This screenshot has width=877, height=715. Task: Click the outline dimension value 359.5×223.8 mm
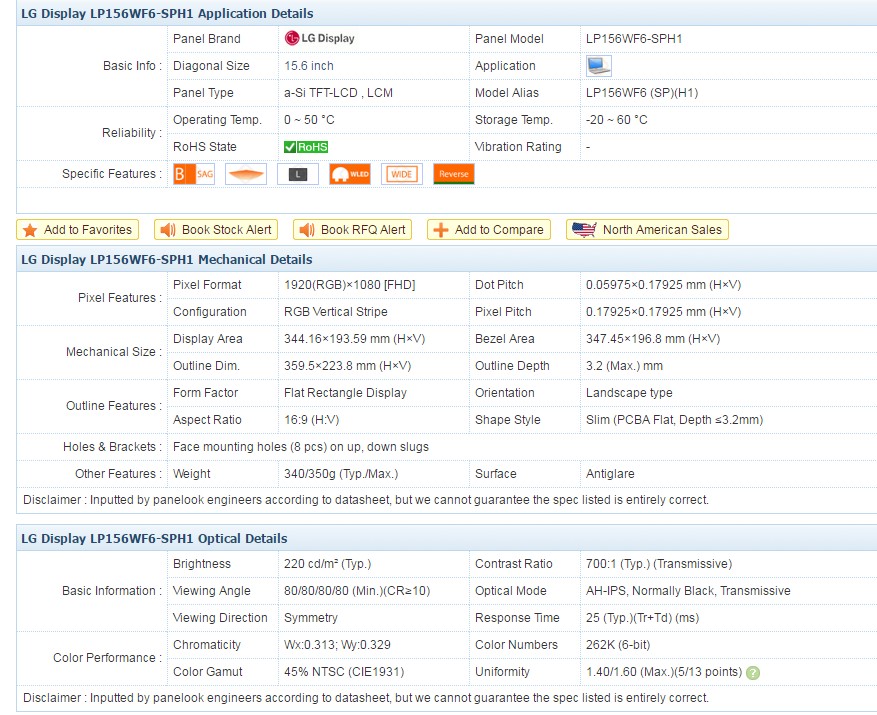pos(347,366)
